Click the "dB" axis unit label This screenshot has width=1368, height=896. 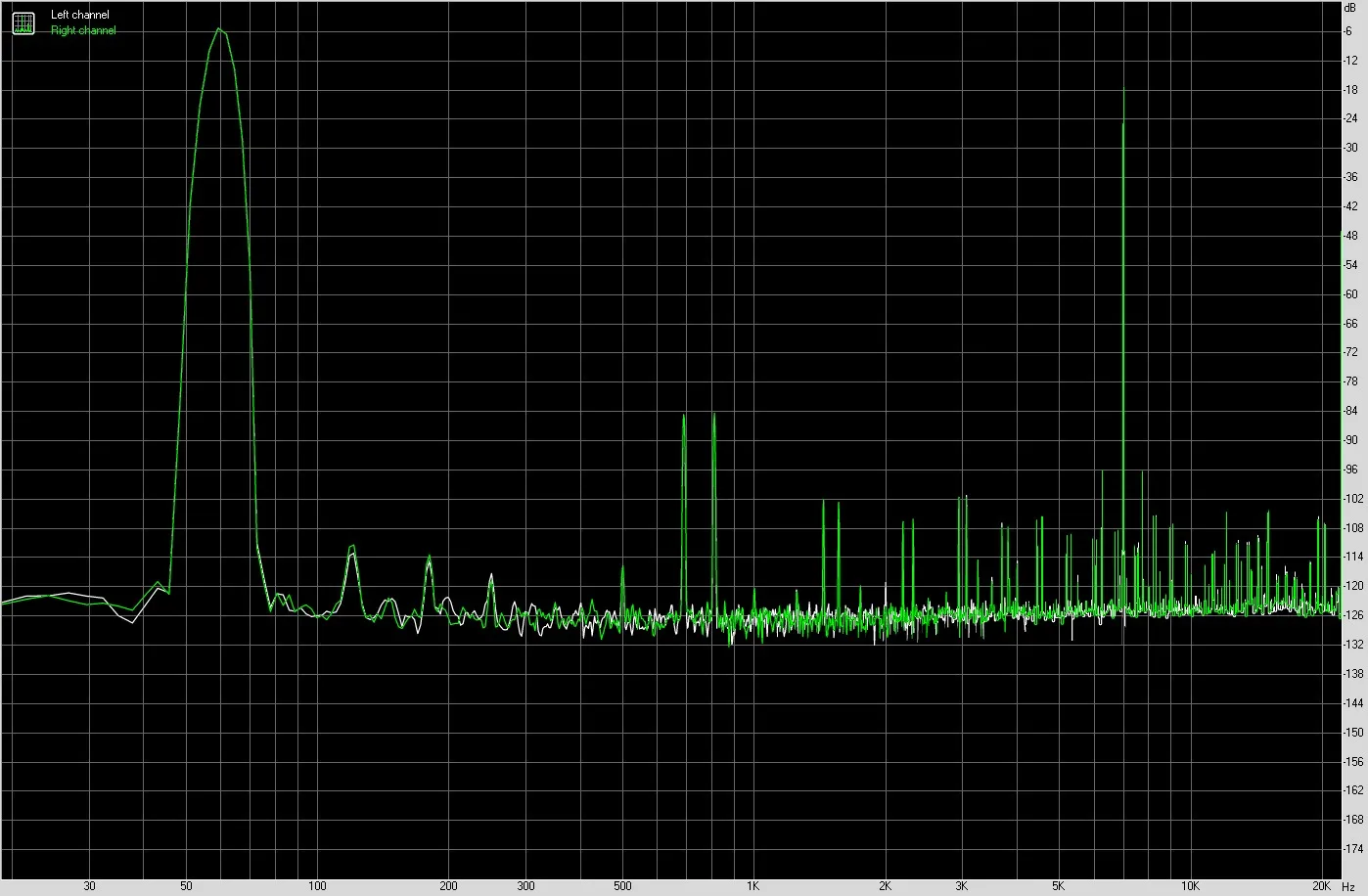click(x=1352, y=7)
